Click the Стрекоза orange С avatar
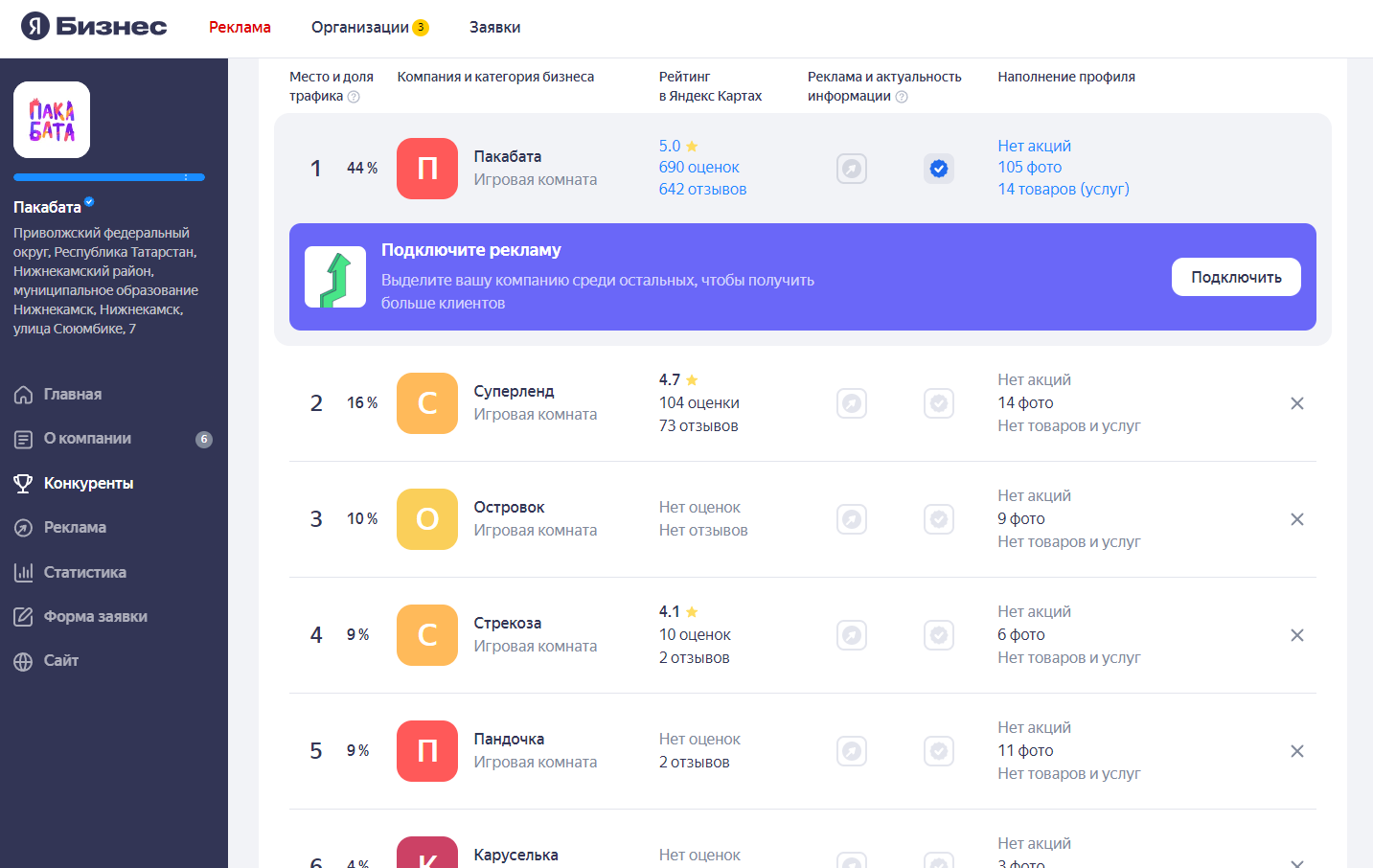 coord(427,635)
